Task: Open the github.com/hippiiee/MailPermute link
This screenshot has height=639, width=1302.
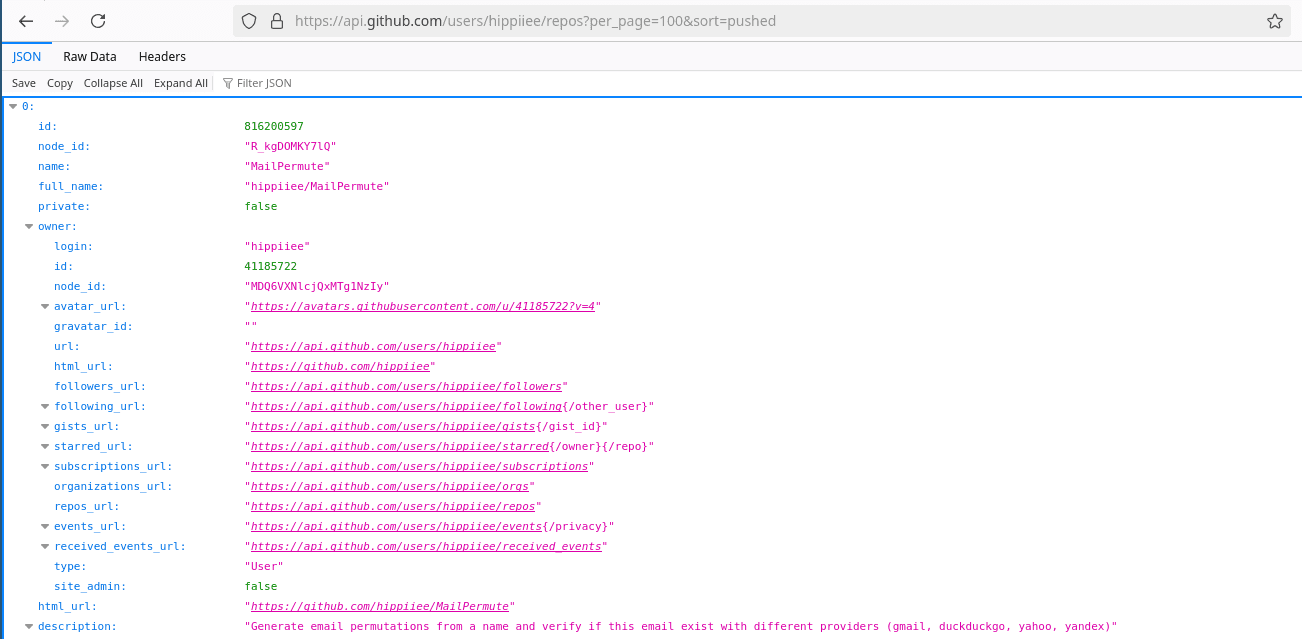Action: pos(379,606)
